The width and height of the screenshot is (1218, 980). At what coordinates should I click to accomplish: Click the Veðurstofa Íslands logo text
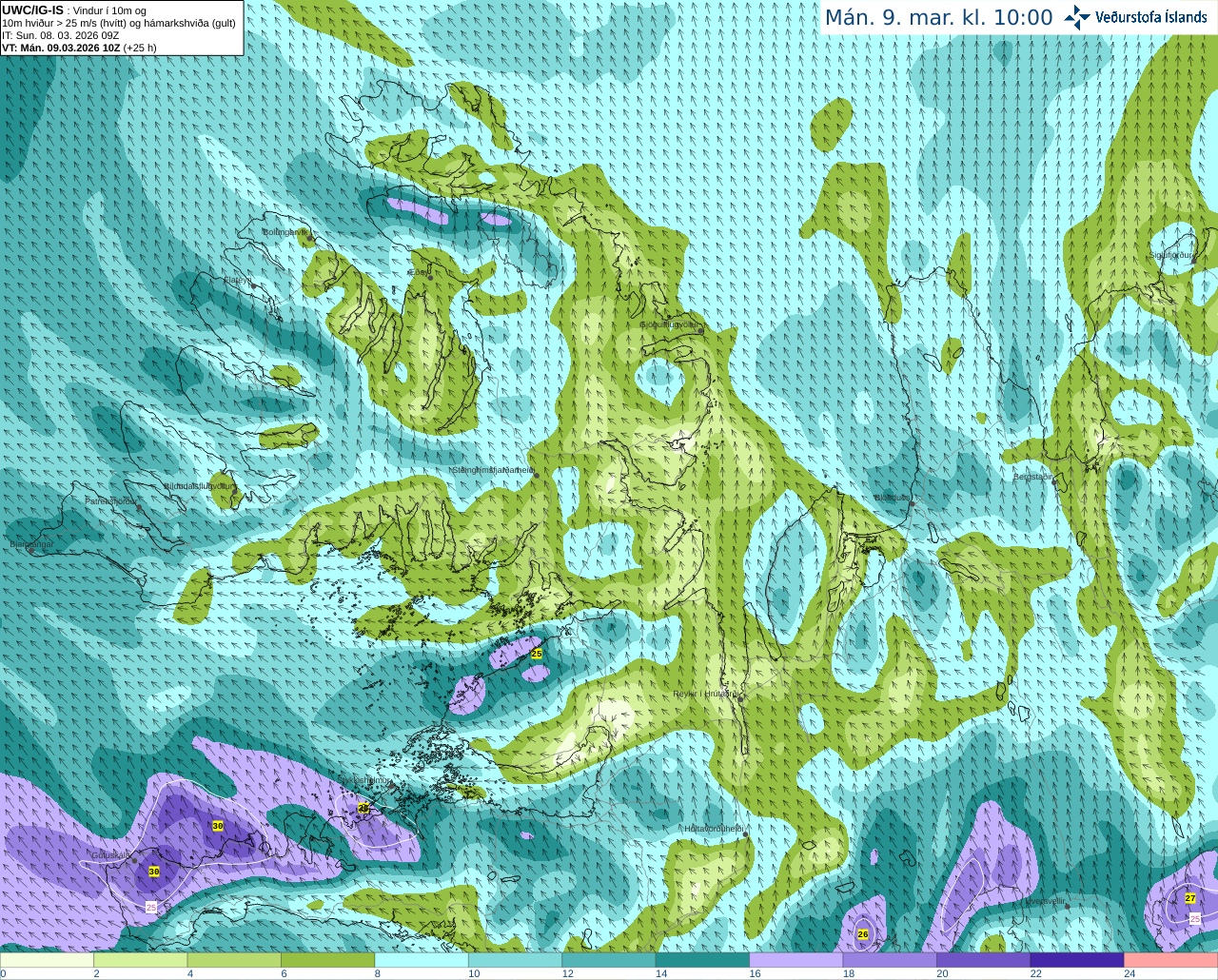click(1151, 17)
